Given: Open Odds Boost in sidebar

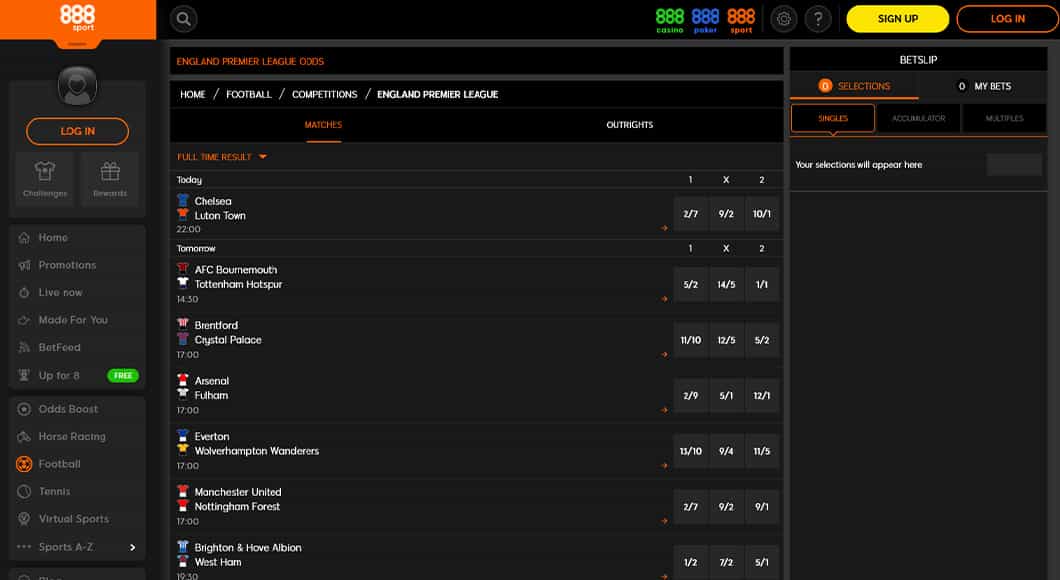Looking at the screenshot, I should [x=78, y=409].
